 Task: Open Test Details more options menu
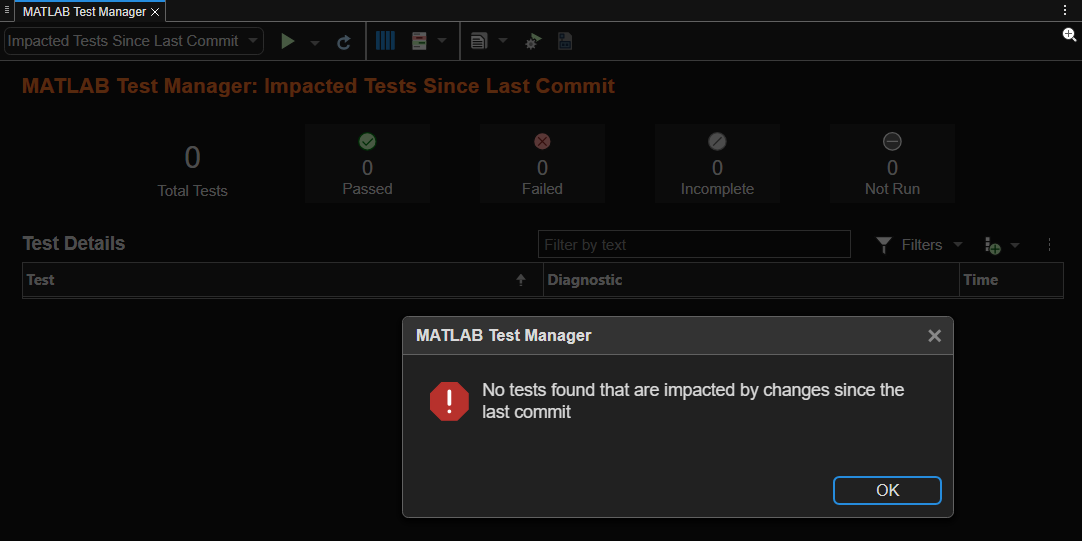tap(1049, 245)
